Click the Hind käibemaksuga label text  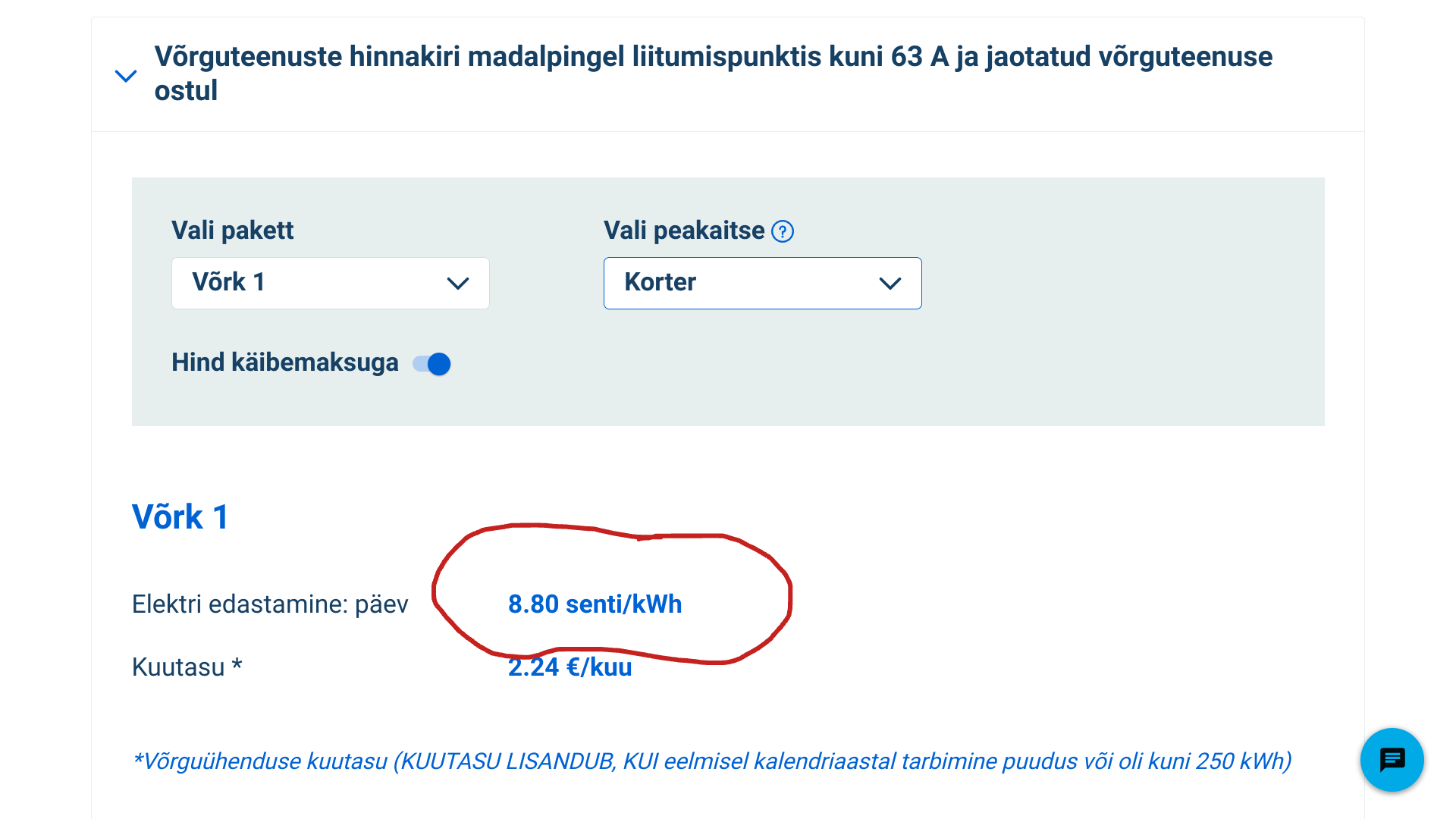(x=284, y=362)
